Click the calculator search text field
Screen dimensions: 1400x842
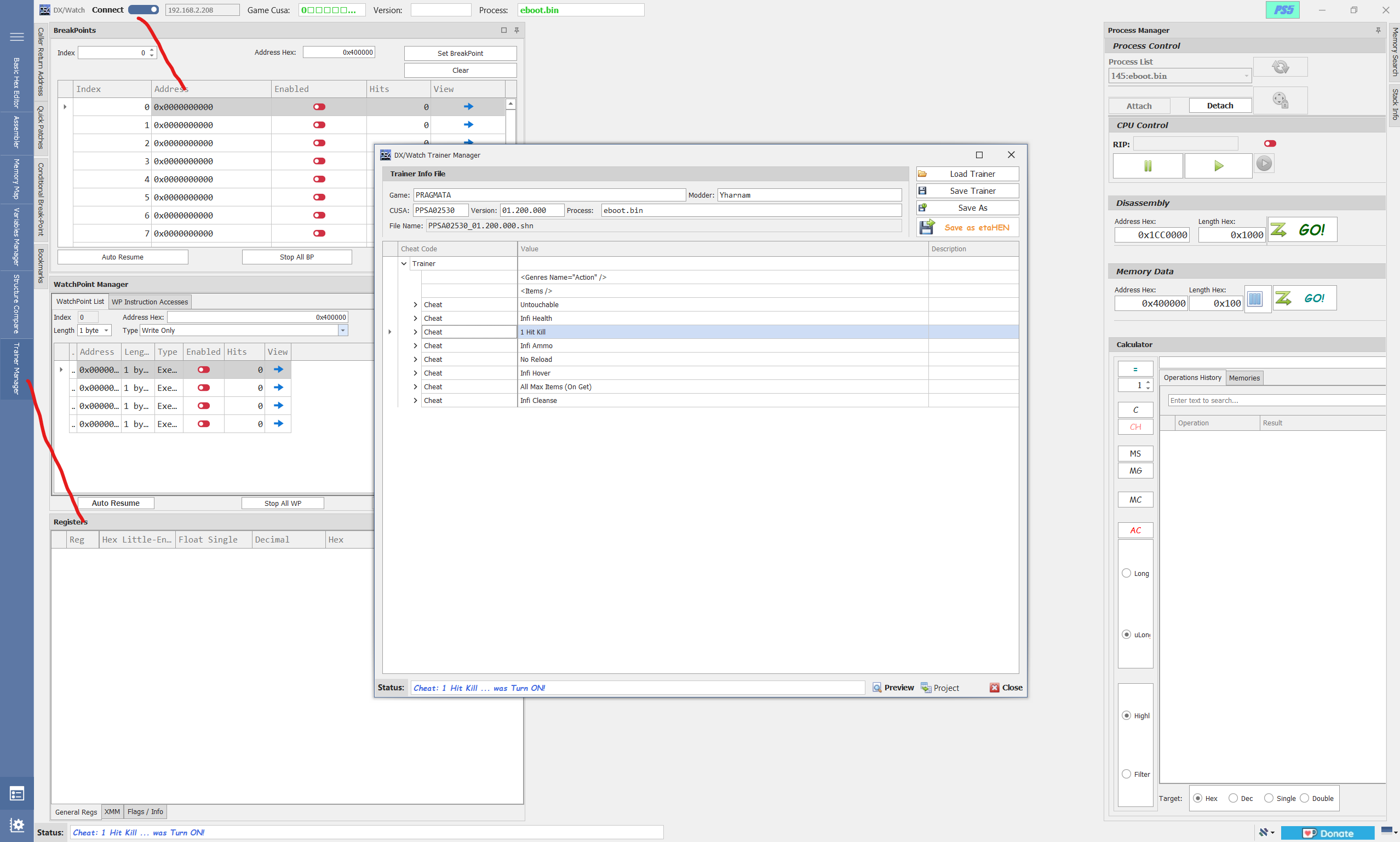pos(1276,400)
